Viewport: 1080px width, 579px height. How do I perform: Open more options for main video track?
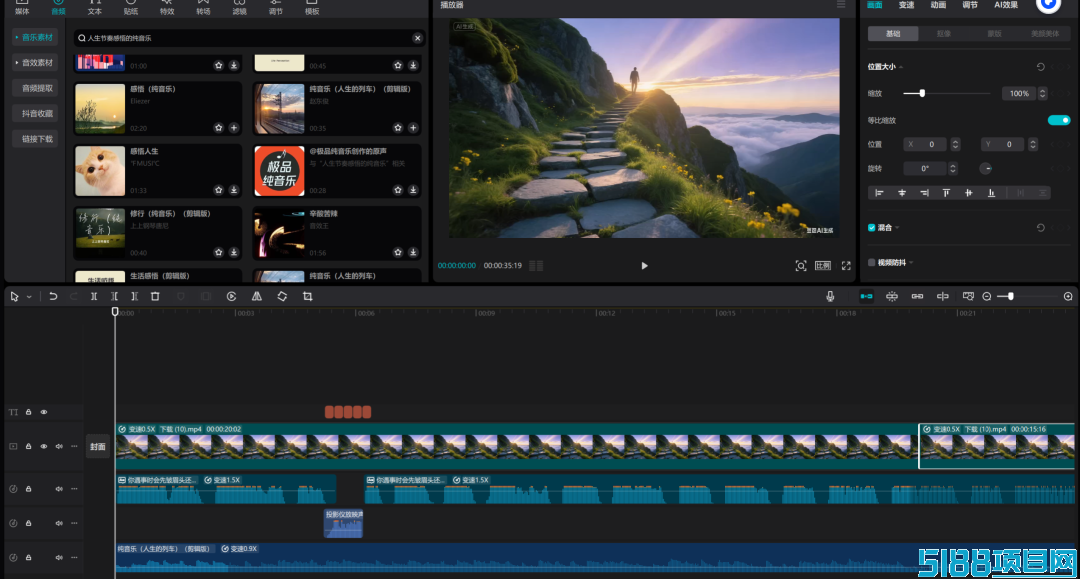click(x=74, y=446)
